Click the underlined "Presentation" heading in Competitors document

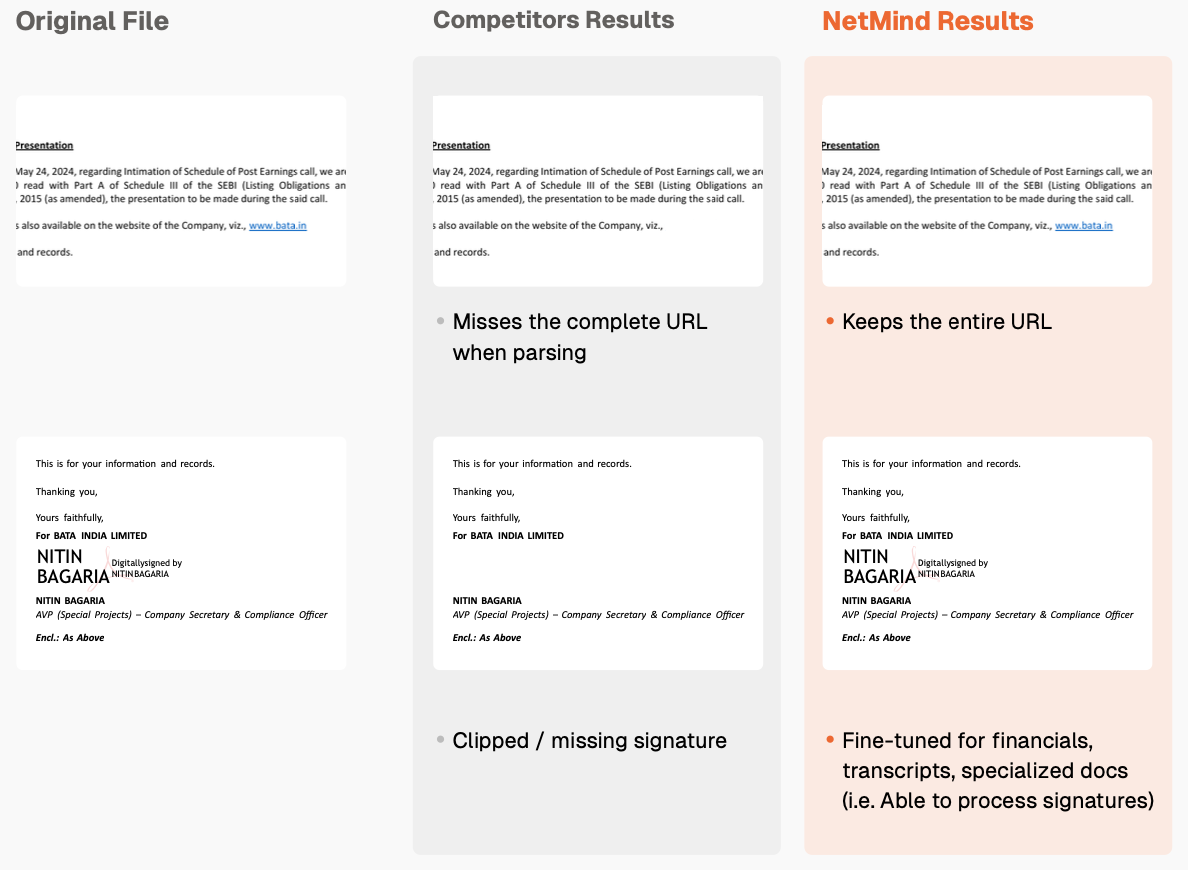[461, 146]
